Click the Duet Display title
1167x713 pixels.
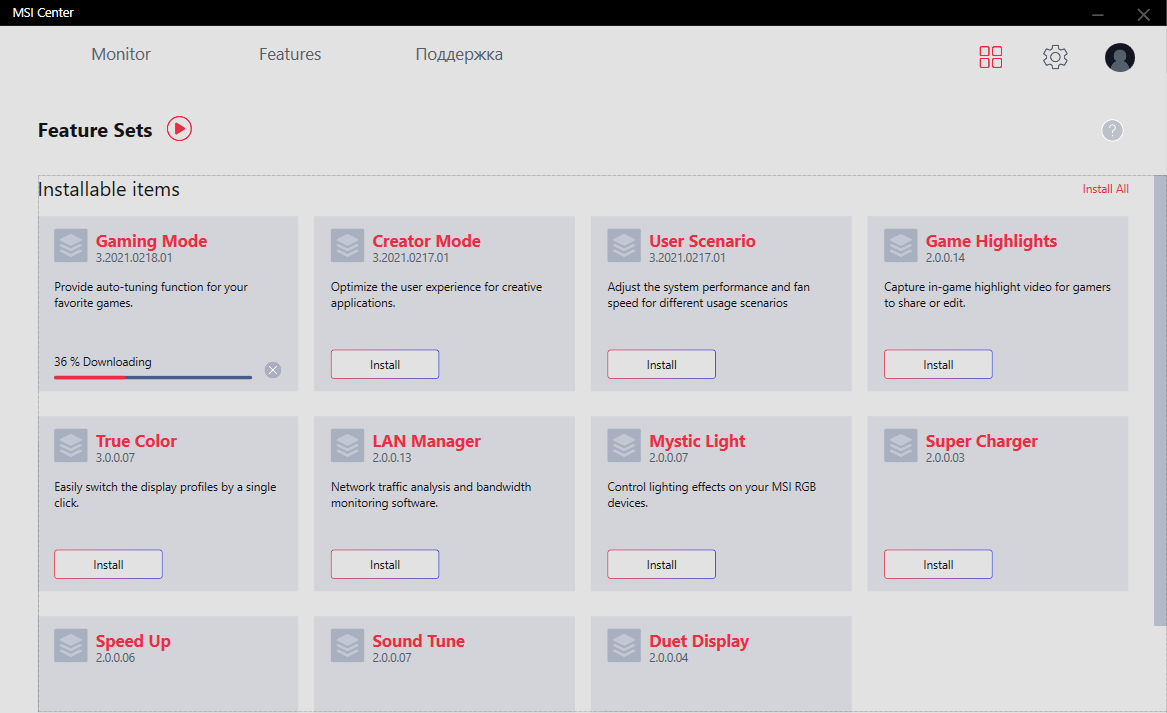pos(699,642)
